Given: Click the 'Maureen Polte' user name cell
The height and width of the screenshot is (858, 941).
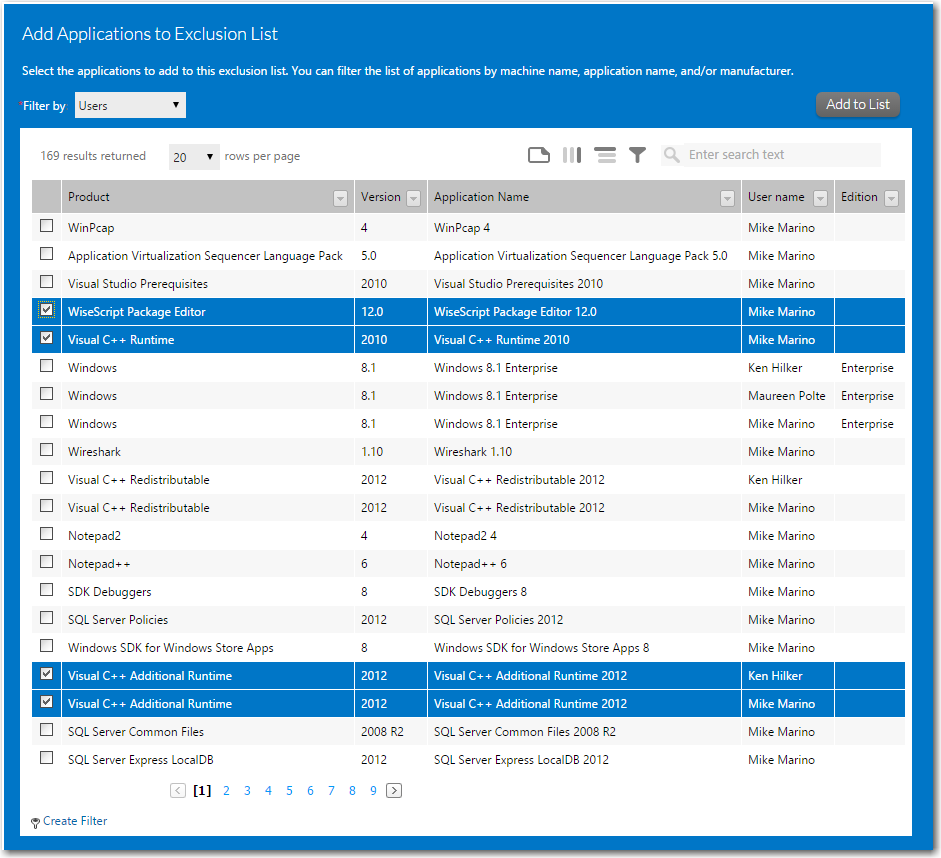Looking at the screenshot, I should 787,396.
